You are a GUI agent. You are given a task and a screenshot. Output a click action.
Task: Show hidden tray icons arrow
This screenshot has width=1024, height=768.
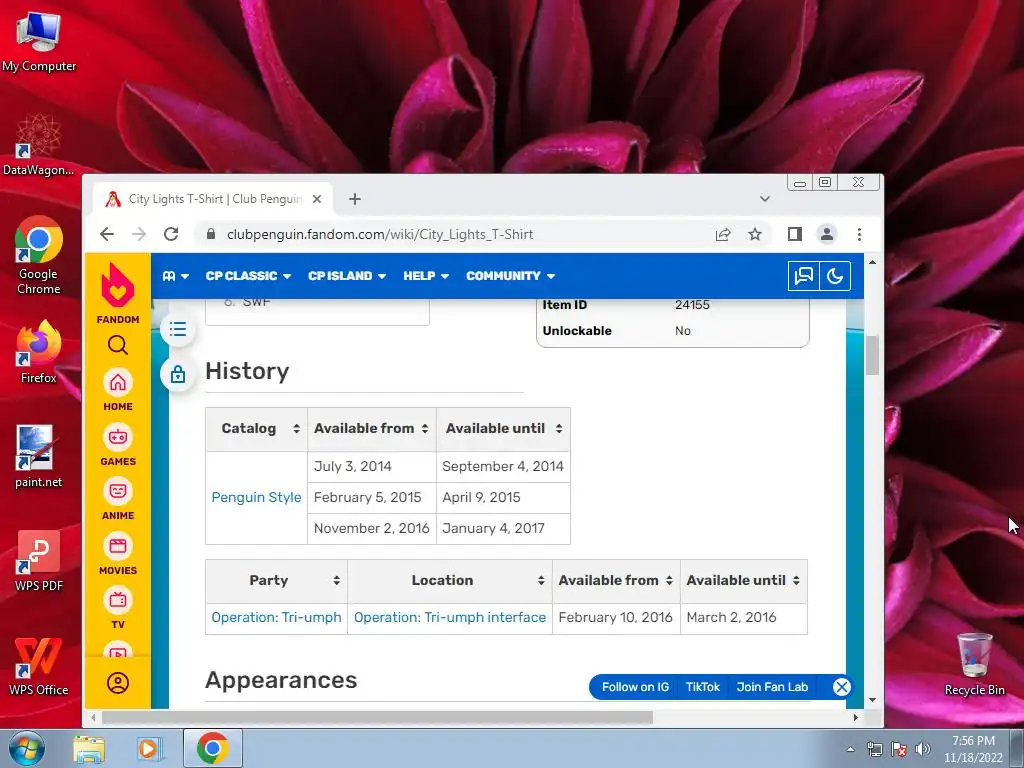click(x=850, y=749)
